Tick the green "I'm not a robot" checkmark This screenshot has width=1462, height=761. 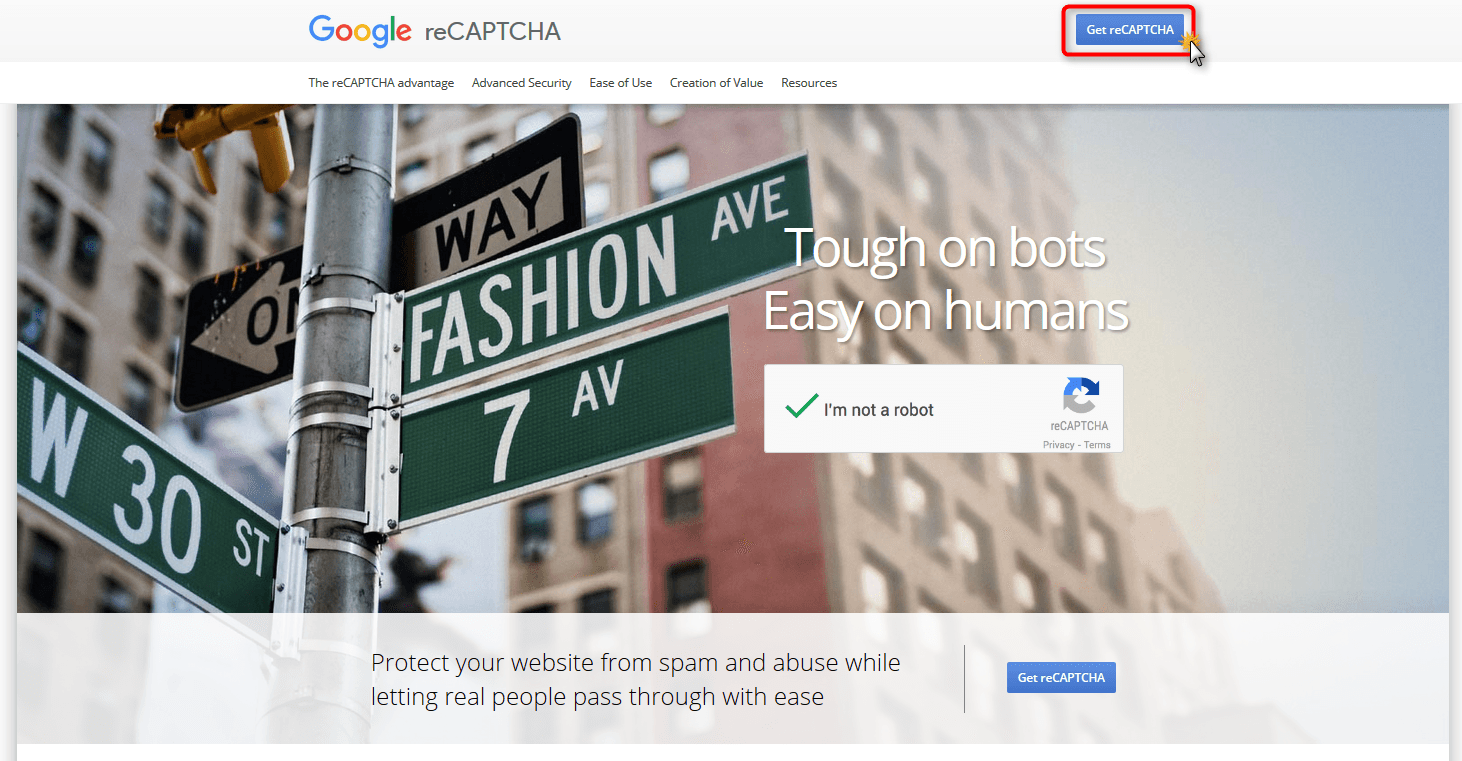[x=801, y=407]
